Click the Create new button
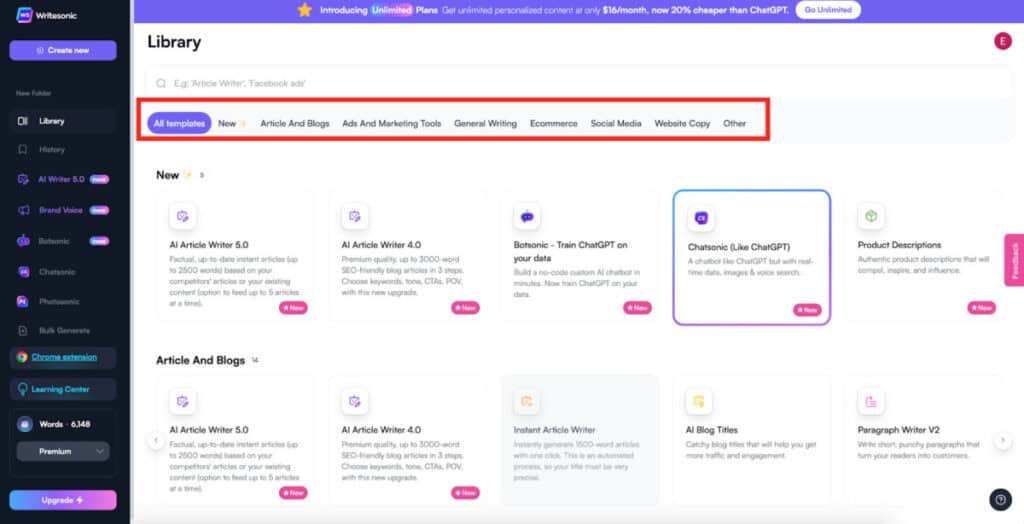 point(63,50)
